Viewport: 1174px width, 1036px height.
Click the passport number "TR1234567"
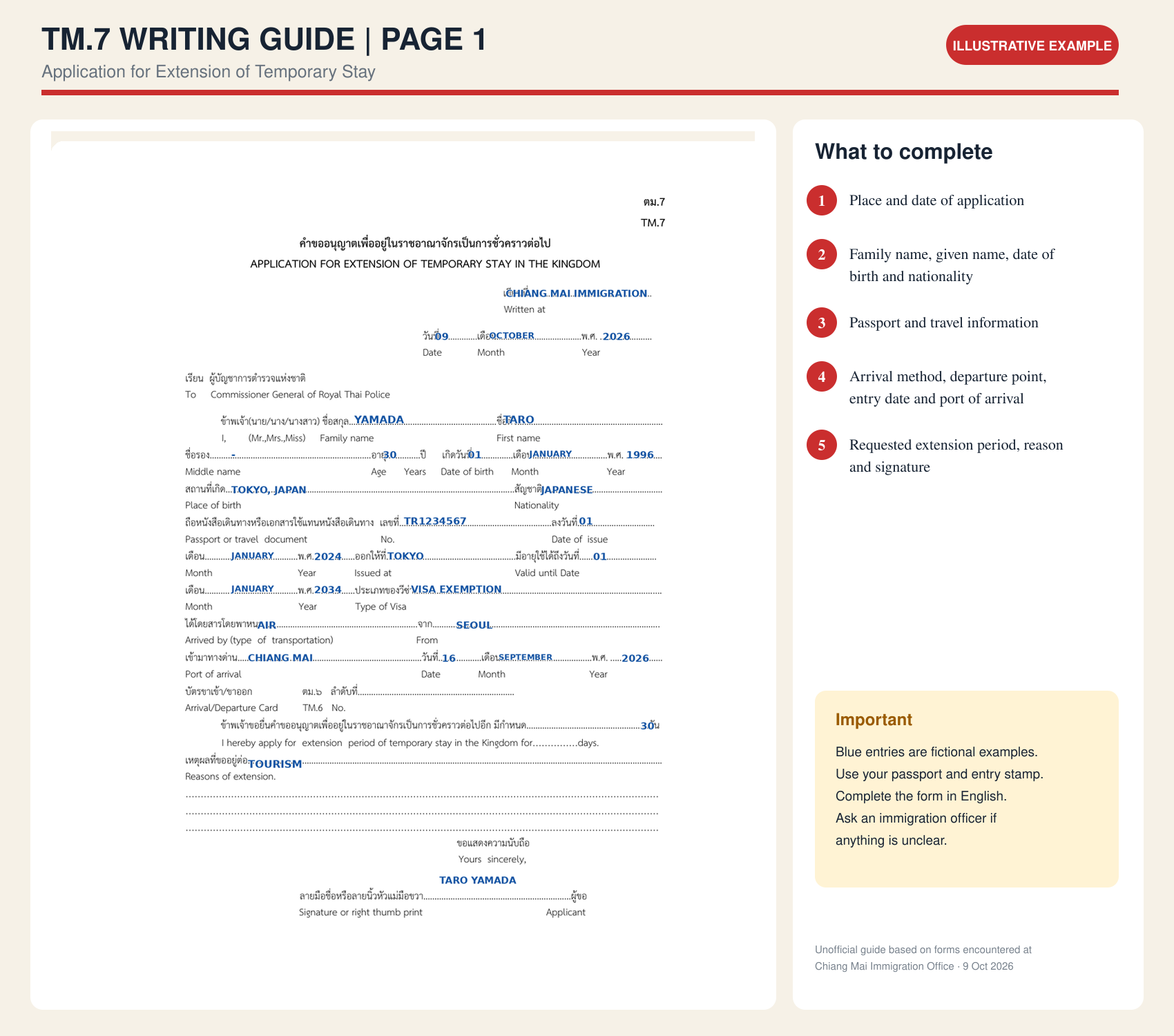click(x=435, y=521)
